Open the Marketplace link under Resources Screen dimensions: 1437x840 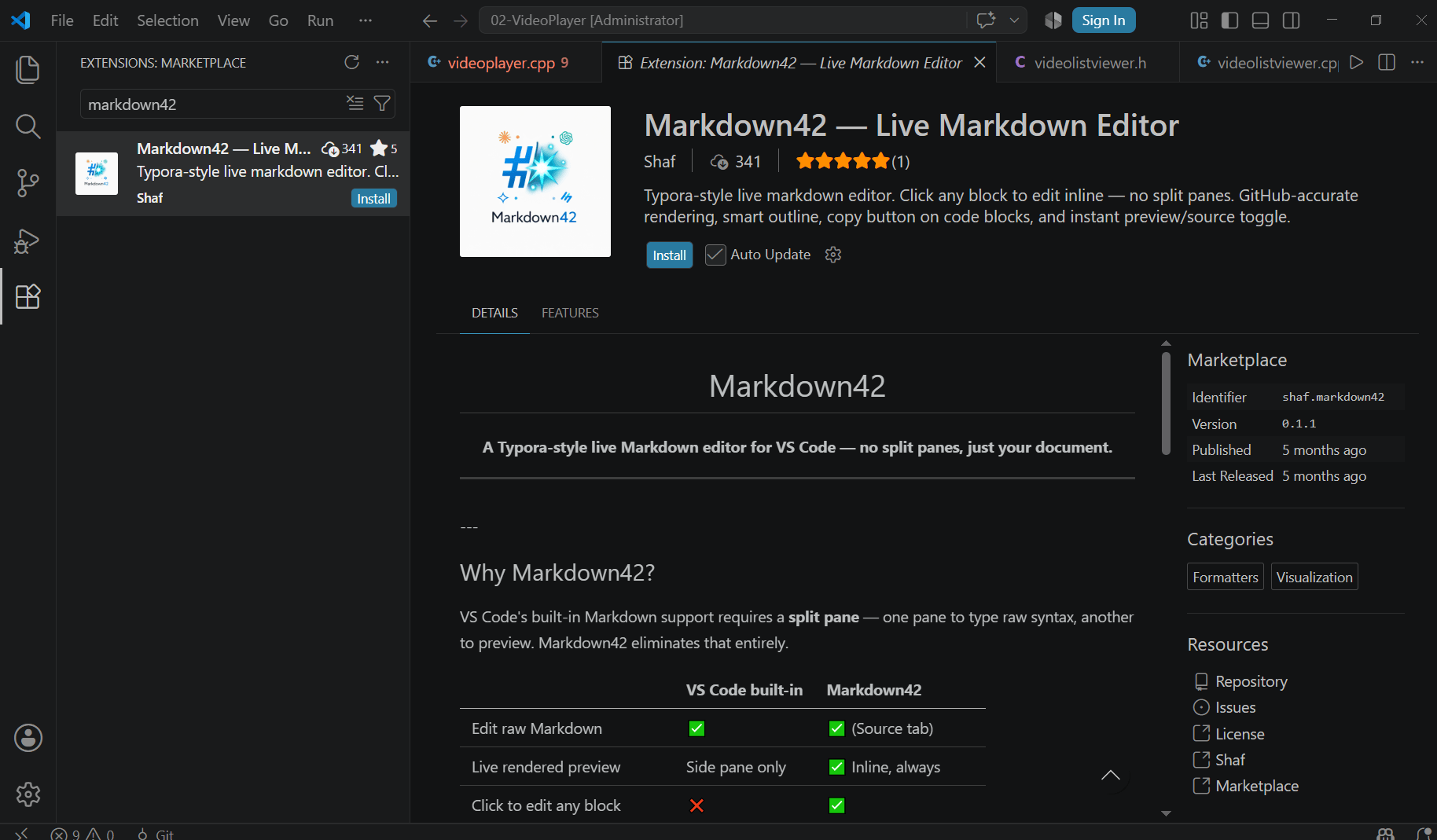coord(1256,786)
